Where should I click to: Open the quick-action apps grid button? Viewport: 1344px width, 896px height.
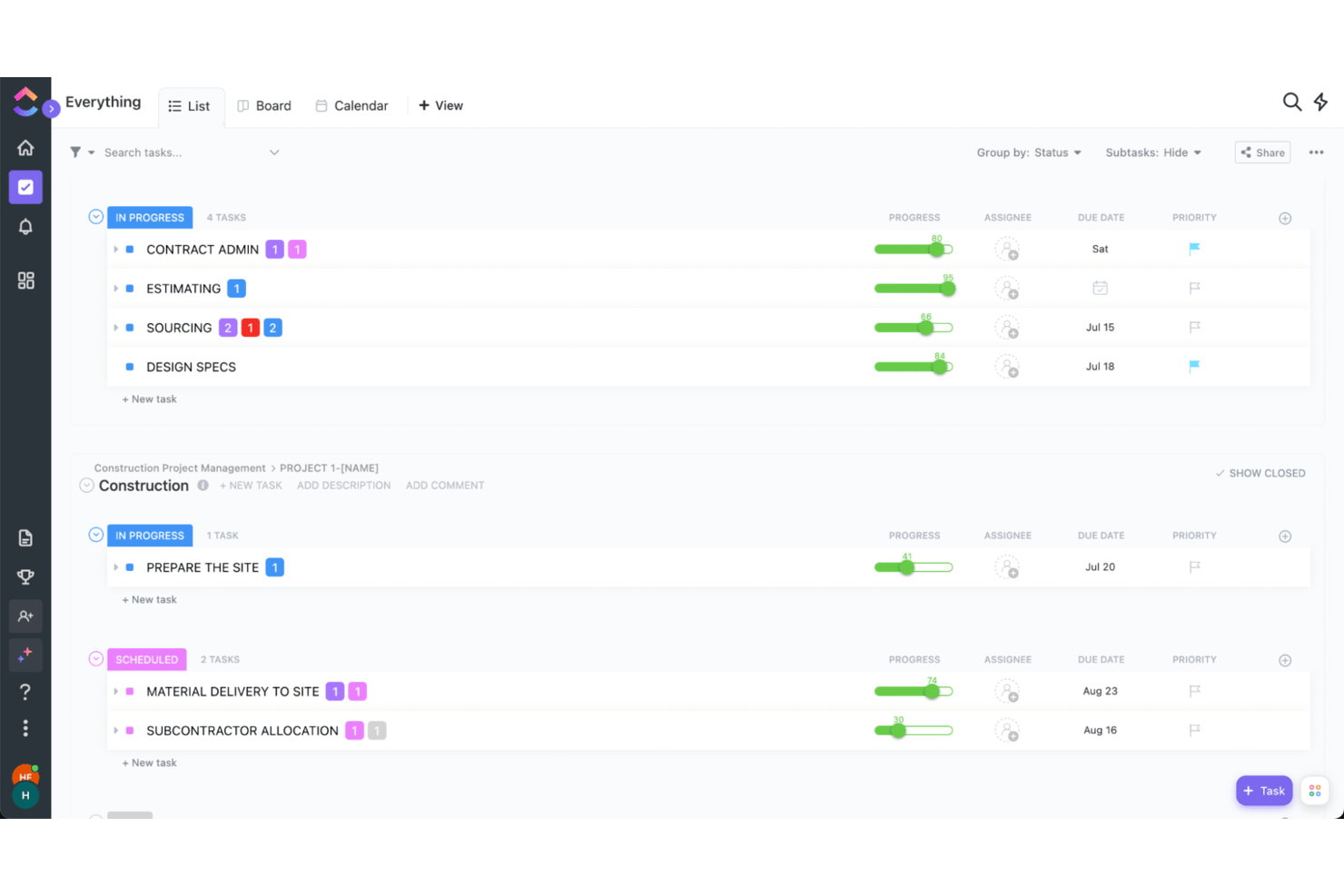(x=1315, y=791)
